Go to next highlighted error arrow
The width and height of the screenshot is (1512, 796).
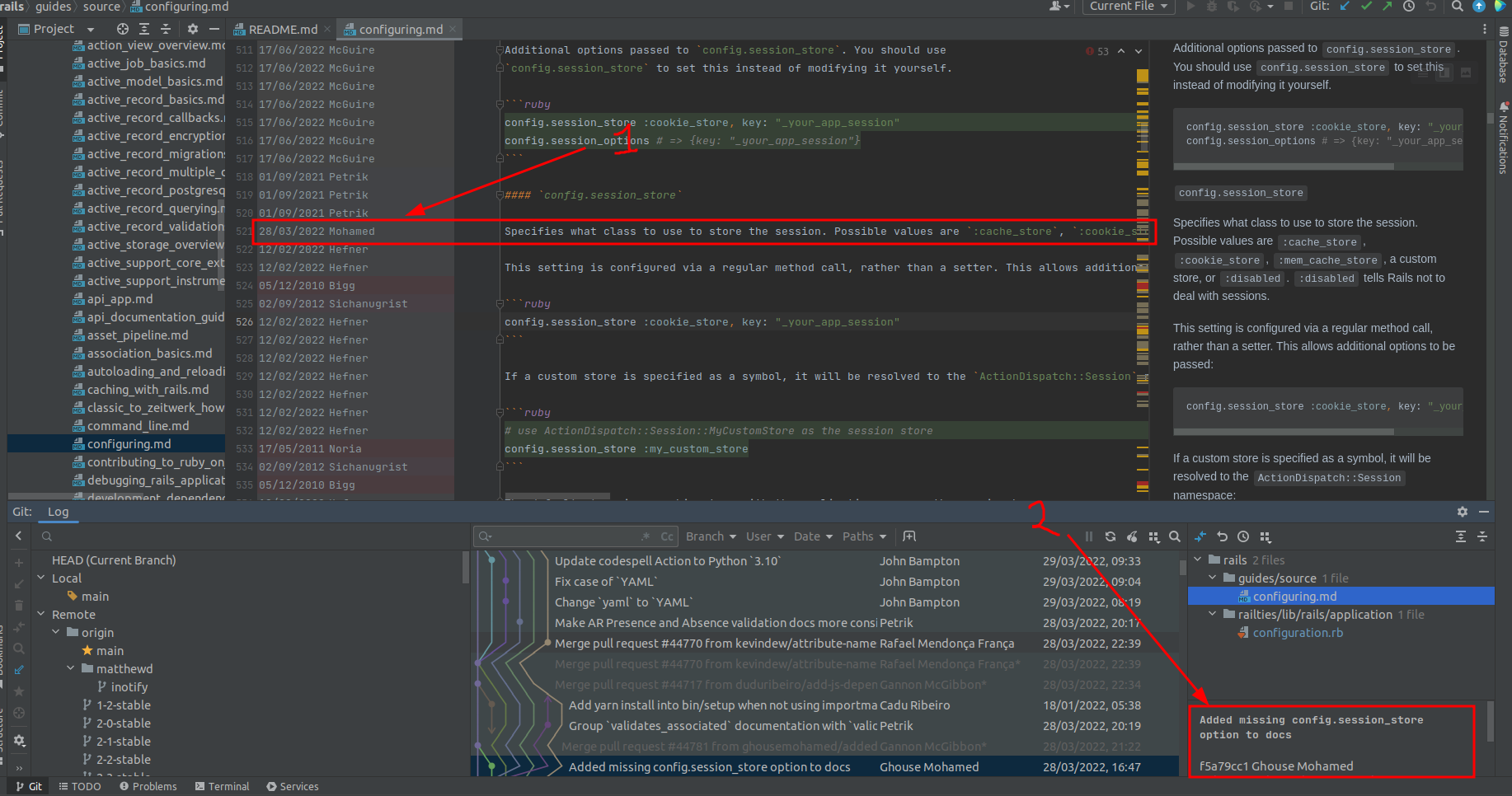pyautogui.click(x=1139, y=51)
